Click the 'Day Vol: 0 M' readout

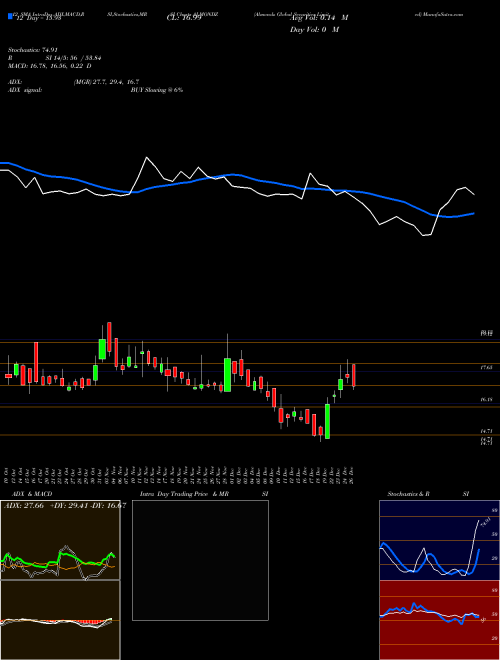pyautogui.click(x=314, y=30)
